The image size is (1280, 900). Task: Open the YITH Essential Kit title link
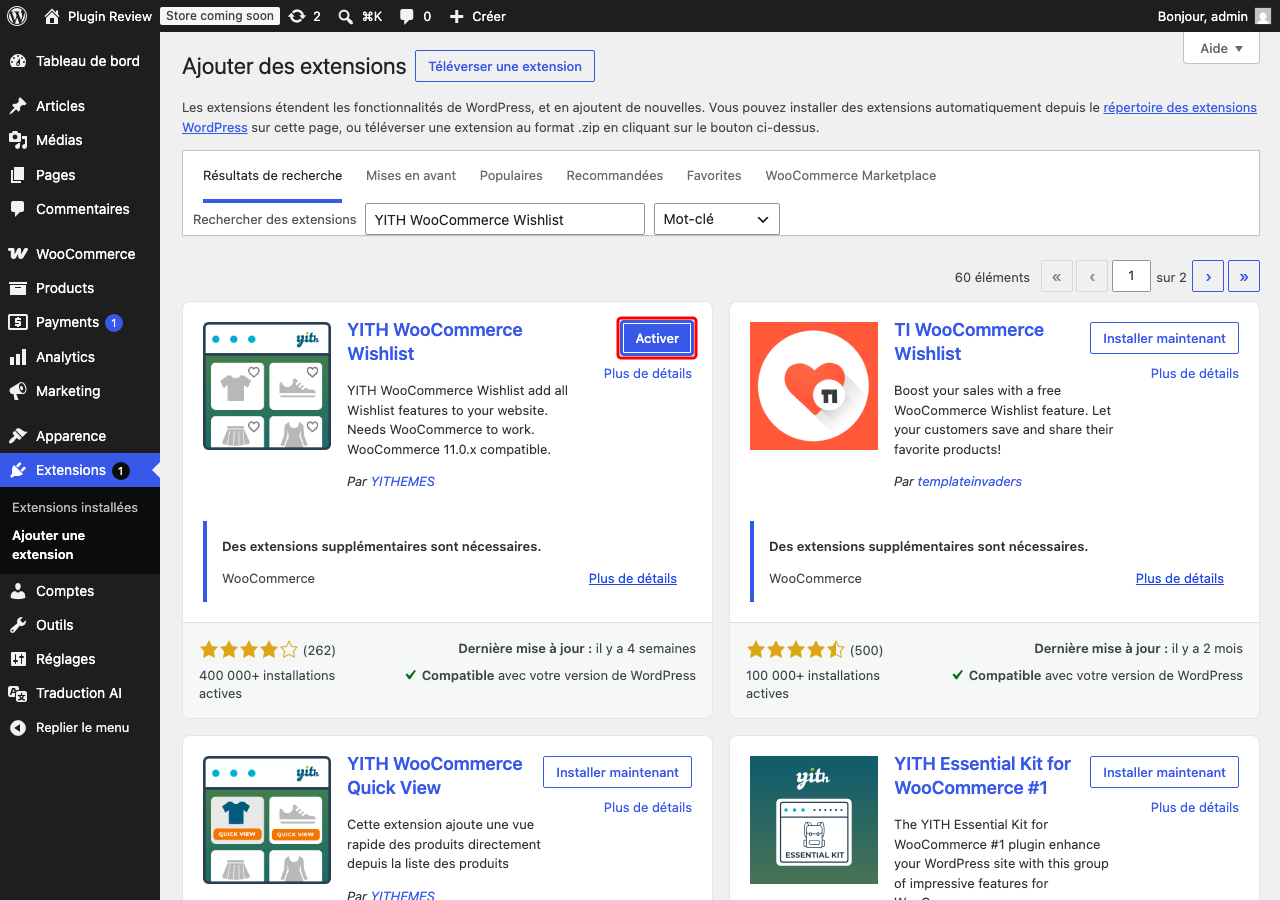pos(982,776)
